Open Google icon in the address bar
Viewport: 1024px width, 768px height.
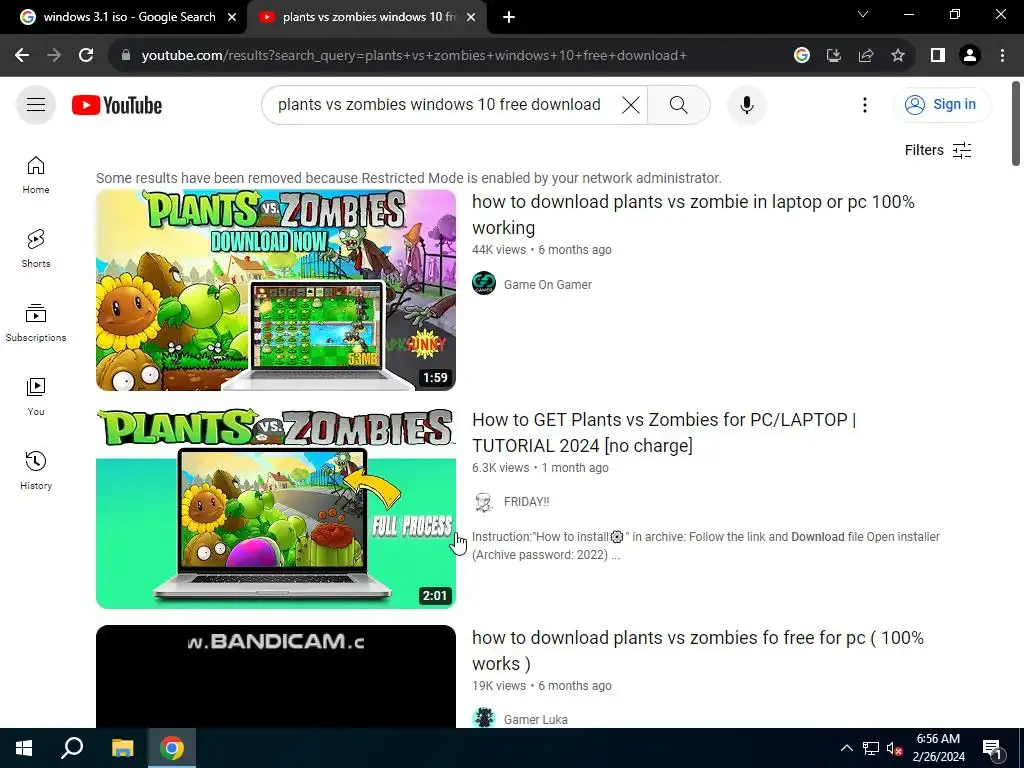801,56
